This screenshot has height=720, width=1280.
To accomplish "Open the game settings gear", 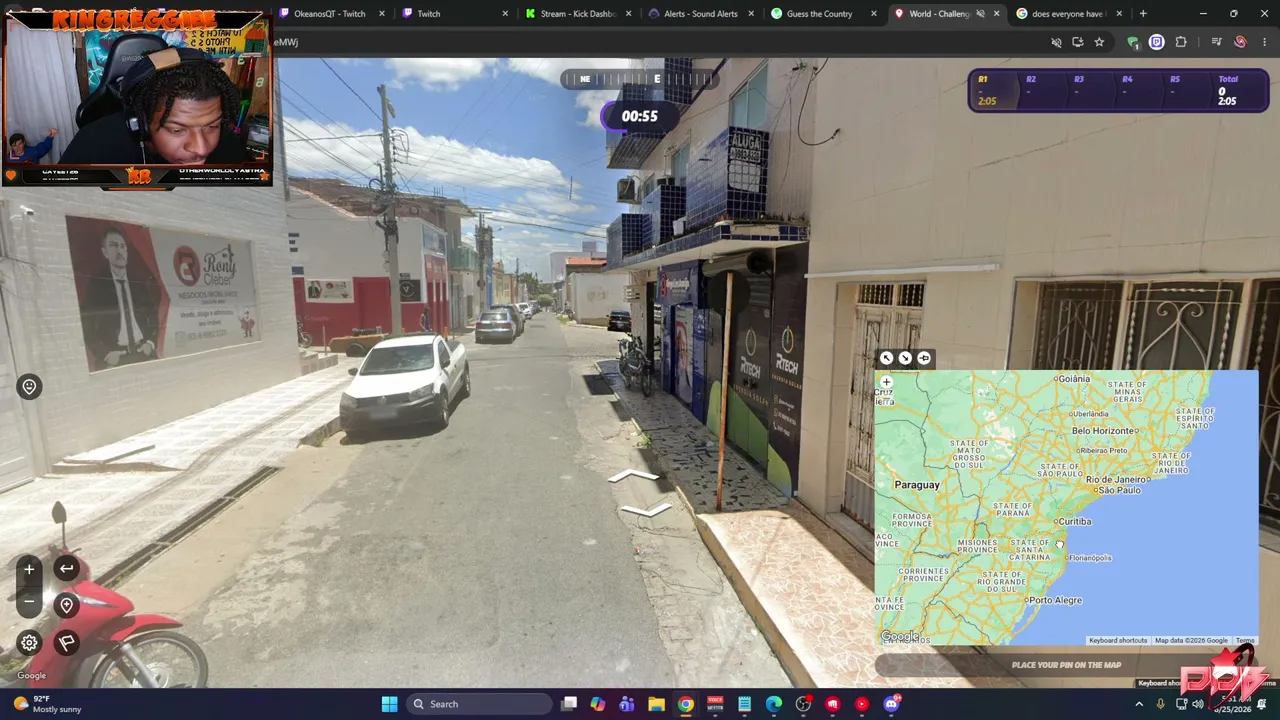I will (29, 643).
